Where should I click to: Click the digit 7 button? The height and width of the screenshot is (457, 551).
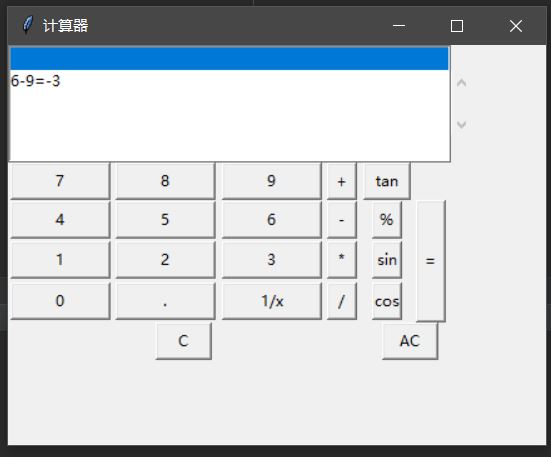click(60, 181)
